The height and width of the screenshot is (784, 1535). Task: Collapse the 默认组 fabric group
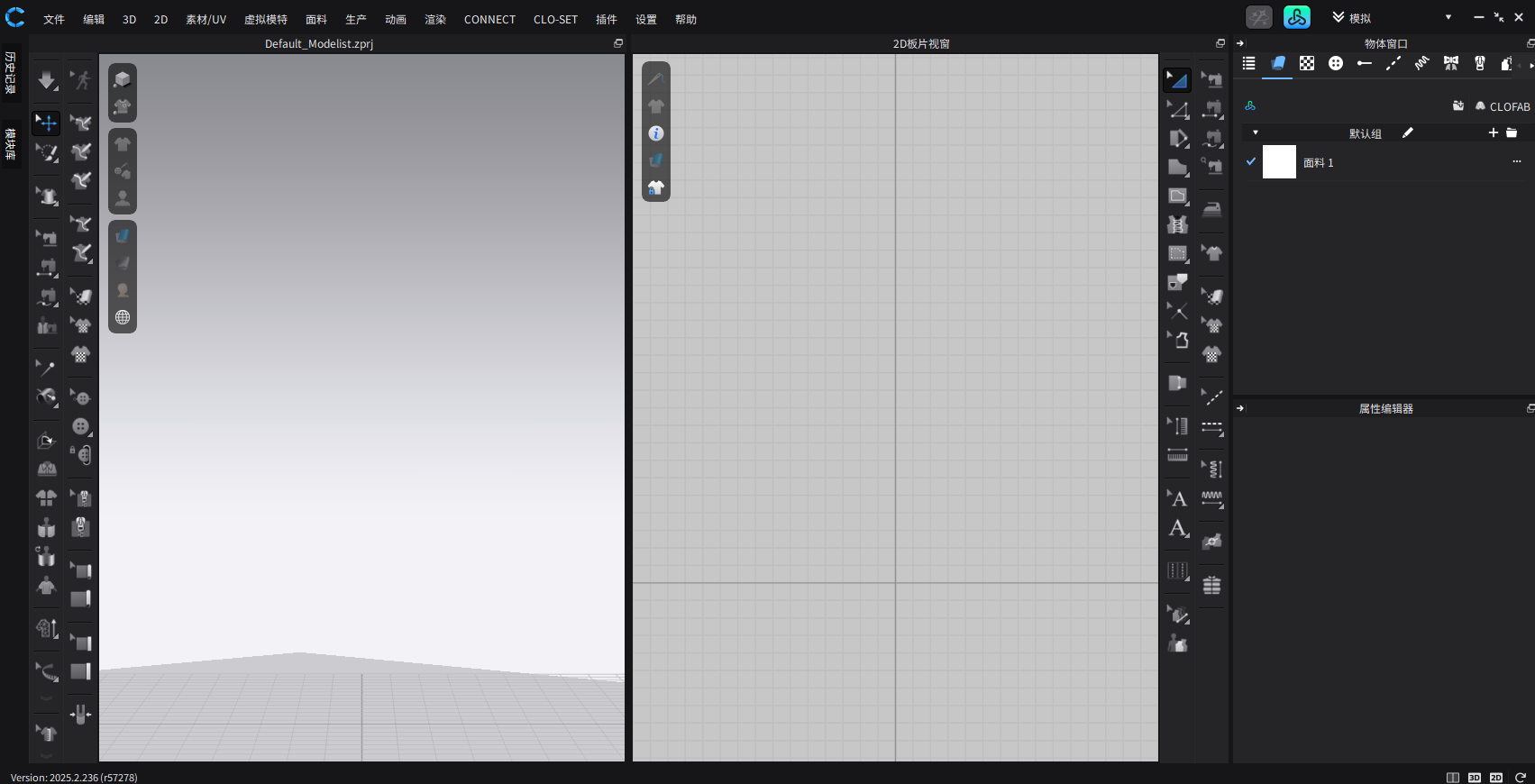(x=1256, y=133)
